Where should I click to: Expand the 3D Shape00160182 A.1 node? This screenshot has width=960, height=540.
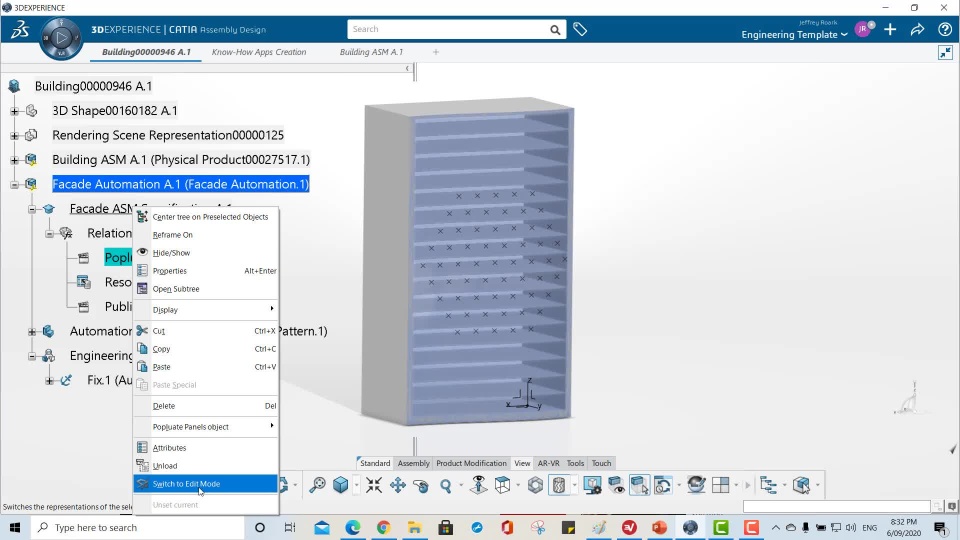pyautogui.click(x=14, y=111)
